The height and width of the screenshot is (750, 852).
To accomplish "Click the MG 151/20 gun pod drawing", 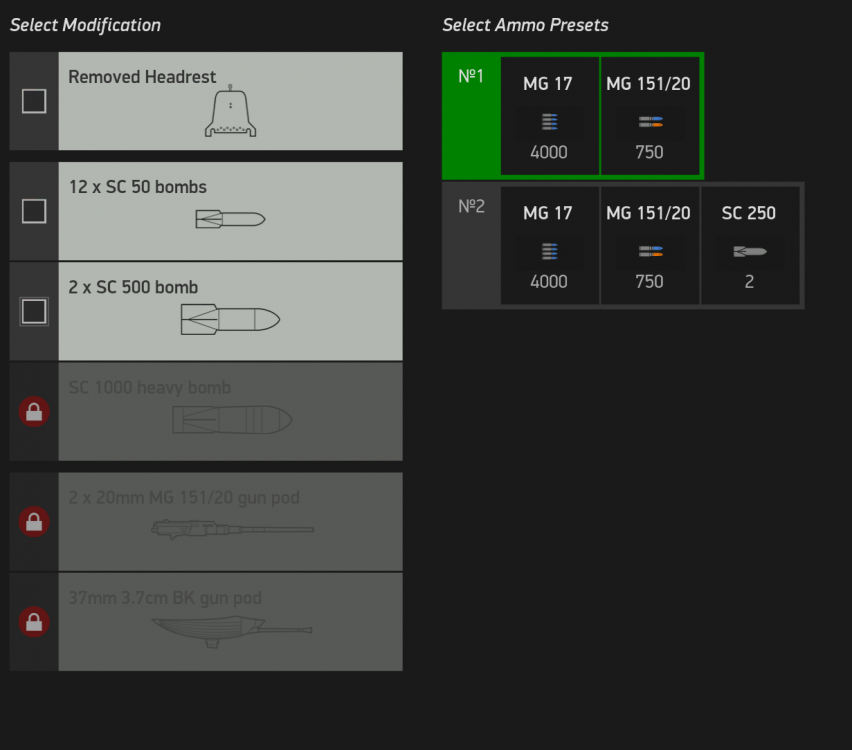I will (233, 529).
